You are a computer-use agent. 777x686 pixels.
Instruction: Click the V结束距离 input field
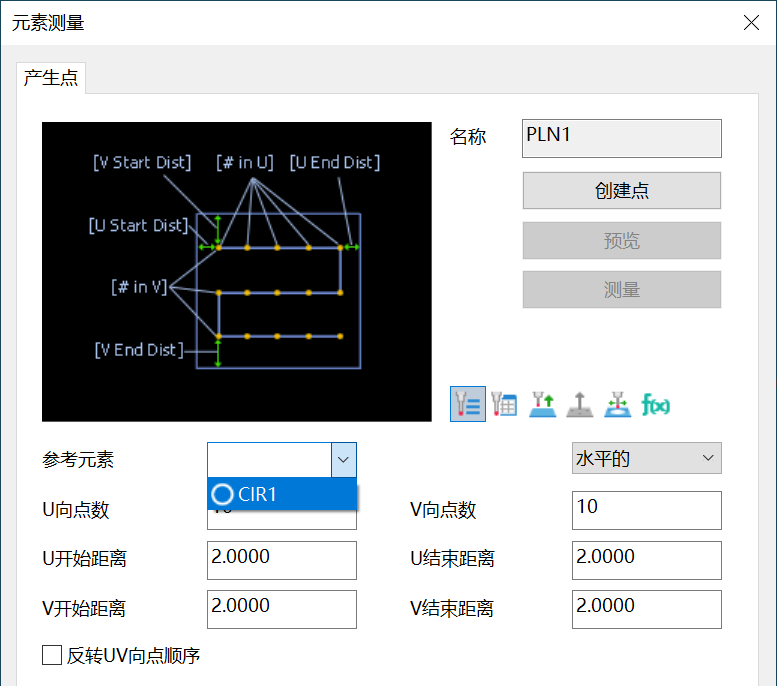[646, 609]
